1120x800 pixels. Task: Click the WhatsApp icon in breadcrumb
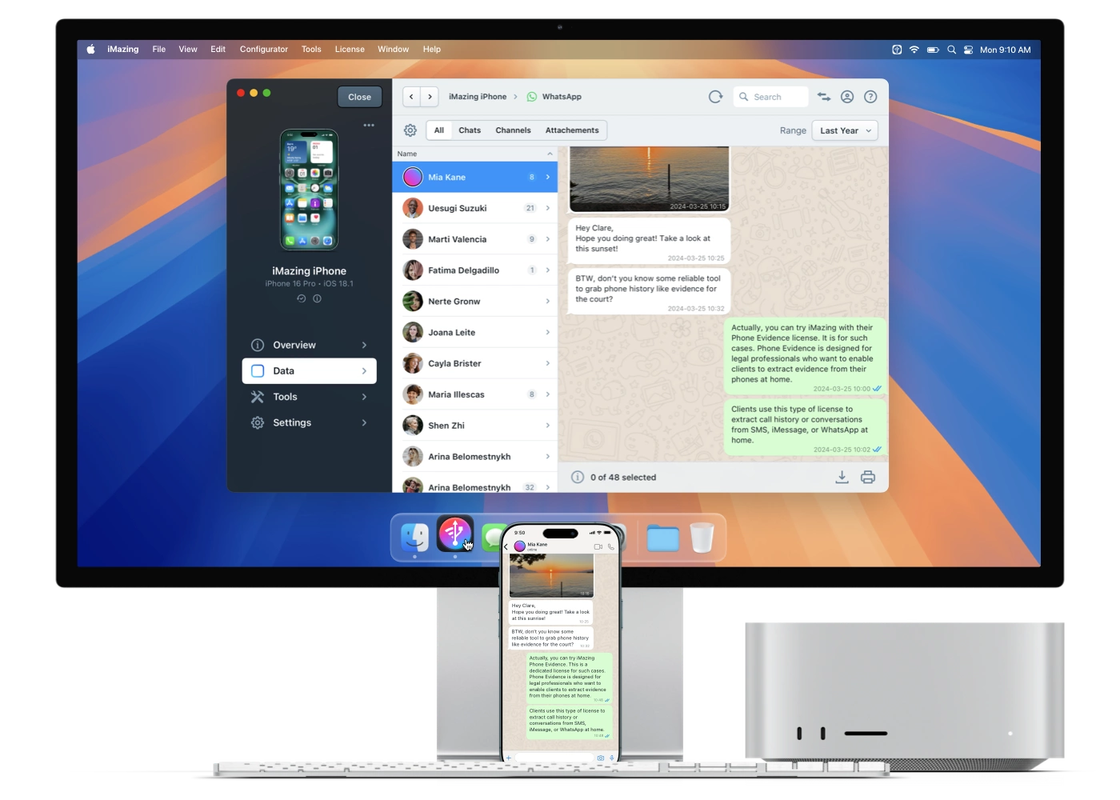[531, 96]
